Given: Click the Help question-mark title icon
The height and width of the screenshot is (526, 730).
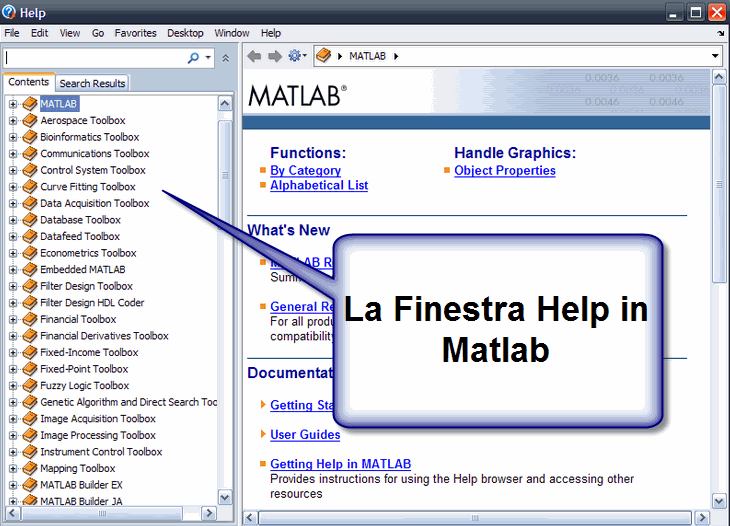Looking at the screenshot, I should click(x=9, y=12).
